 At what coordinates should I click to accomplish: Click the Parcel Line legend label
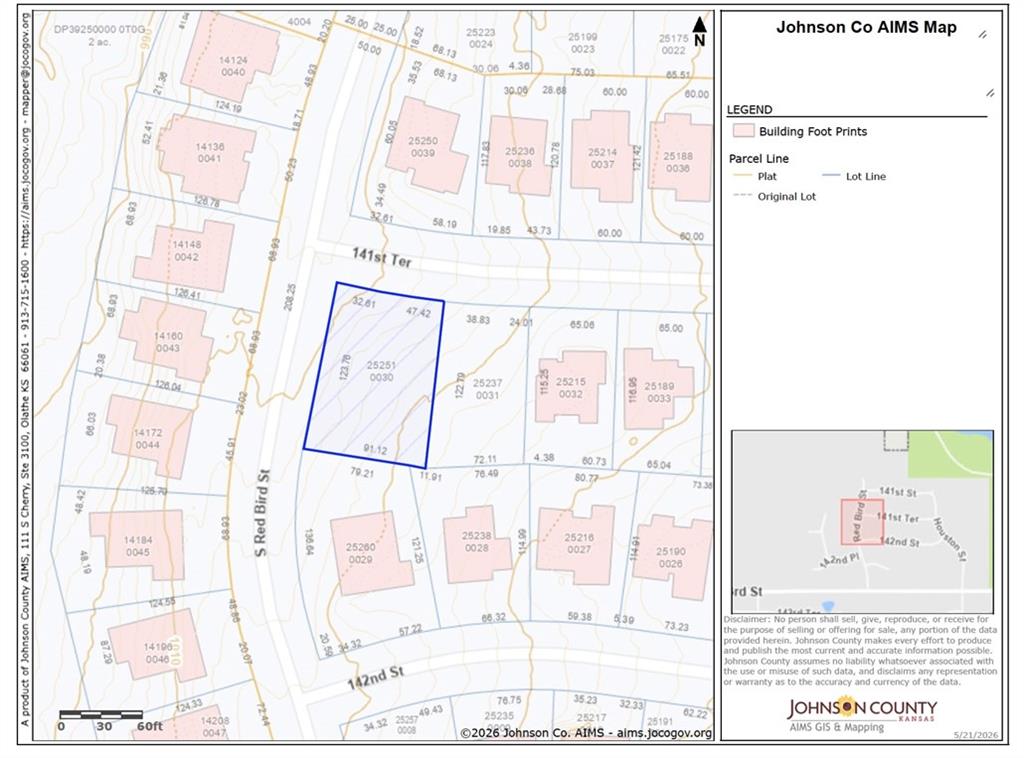pos(758,159)
